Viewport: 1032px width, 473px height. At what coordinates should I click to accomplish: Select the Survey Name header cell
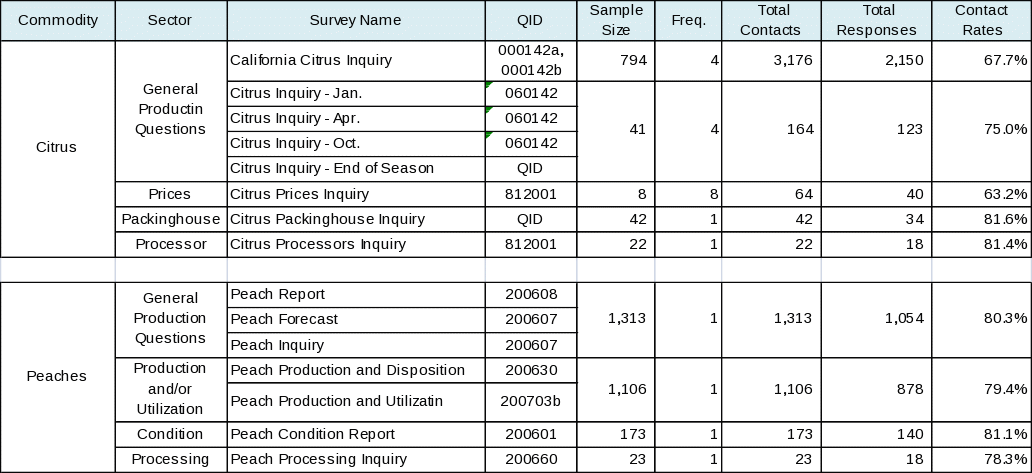pos(356,20)
